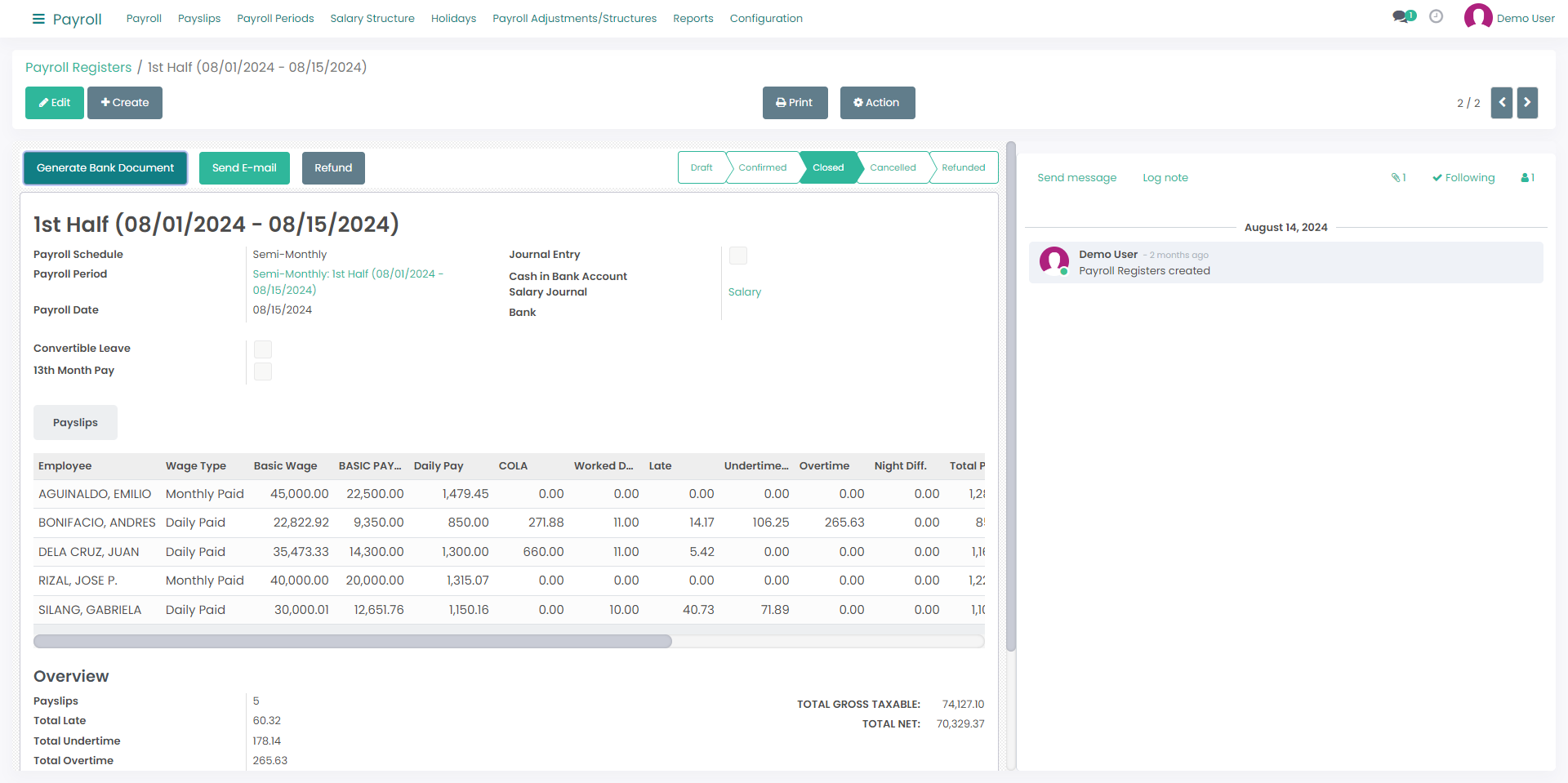Click the Create button
This screenshot has height=783, width=1568.
tap(125, 103)
